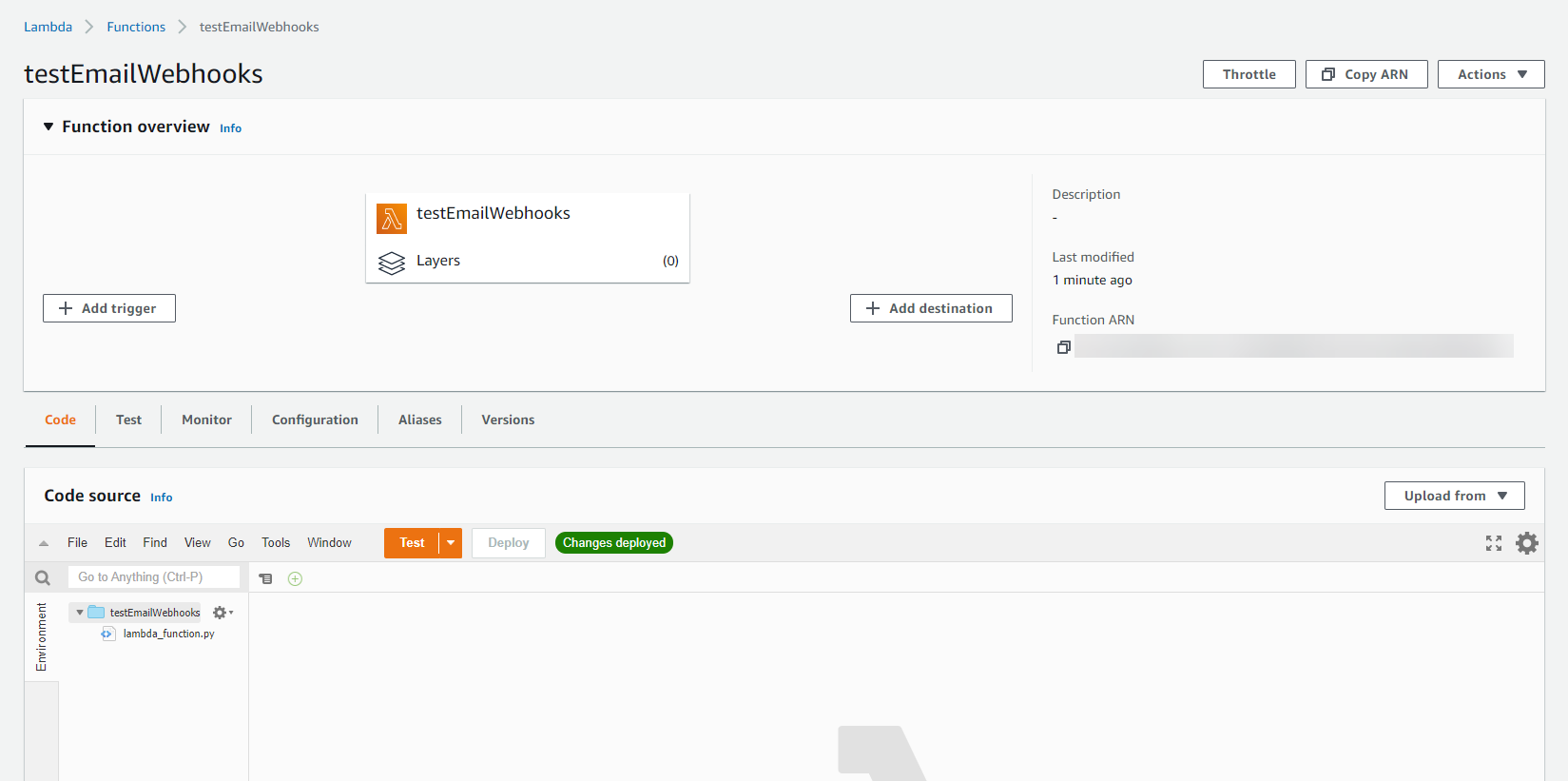This screenshot has height=781, width=1568.
Task: Click the Layers row in the function card
Action: pos(528,261)
